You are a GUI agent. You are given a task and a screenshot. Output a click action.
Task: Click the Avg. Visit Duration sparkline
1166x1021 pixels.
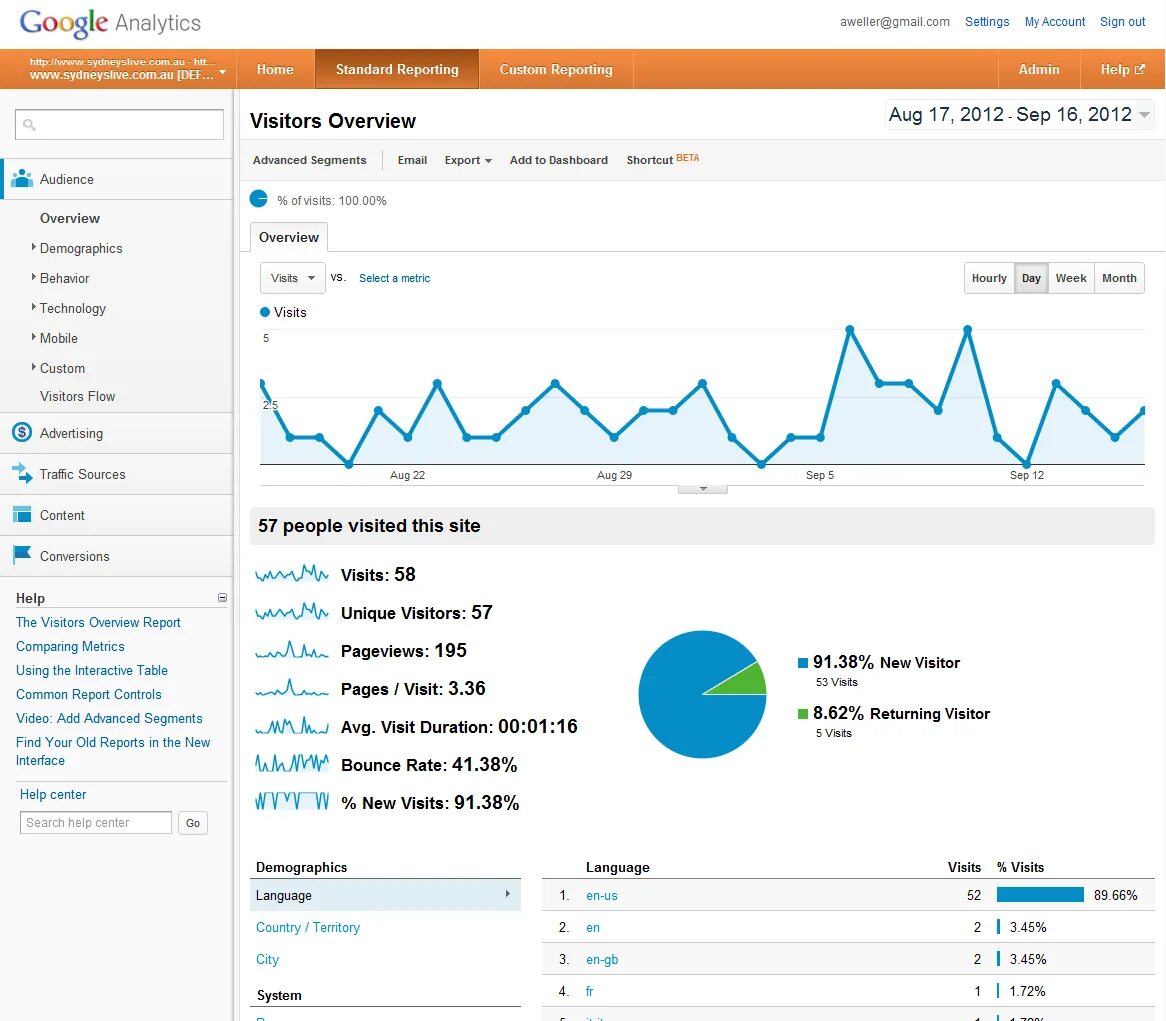tap(292, 726)
